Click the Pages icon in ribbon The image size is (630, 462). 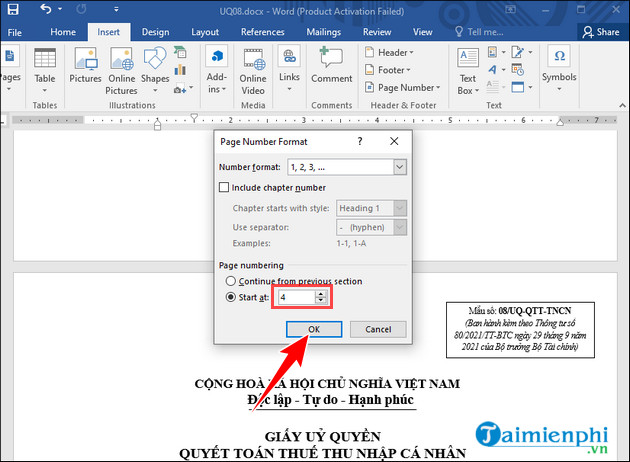tap(9, 56)
